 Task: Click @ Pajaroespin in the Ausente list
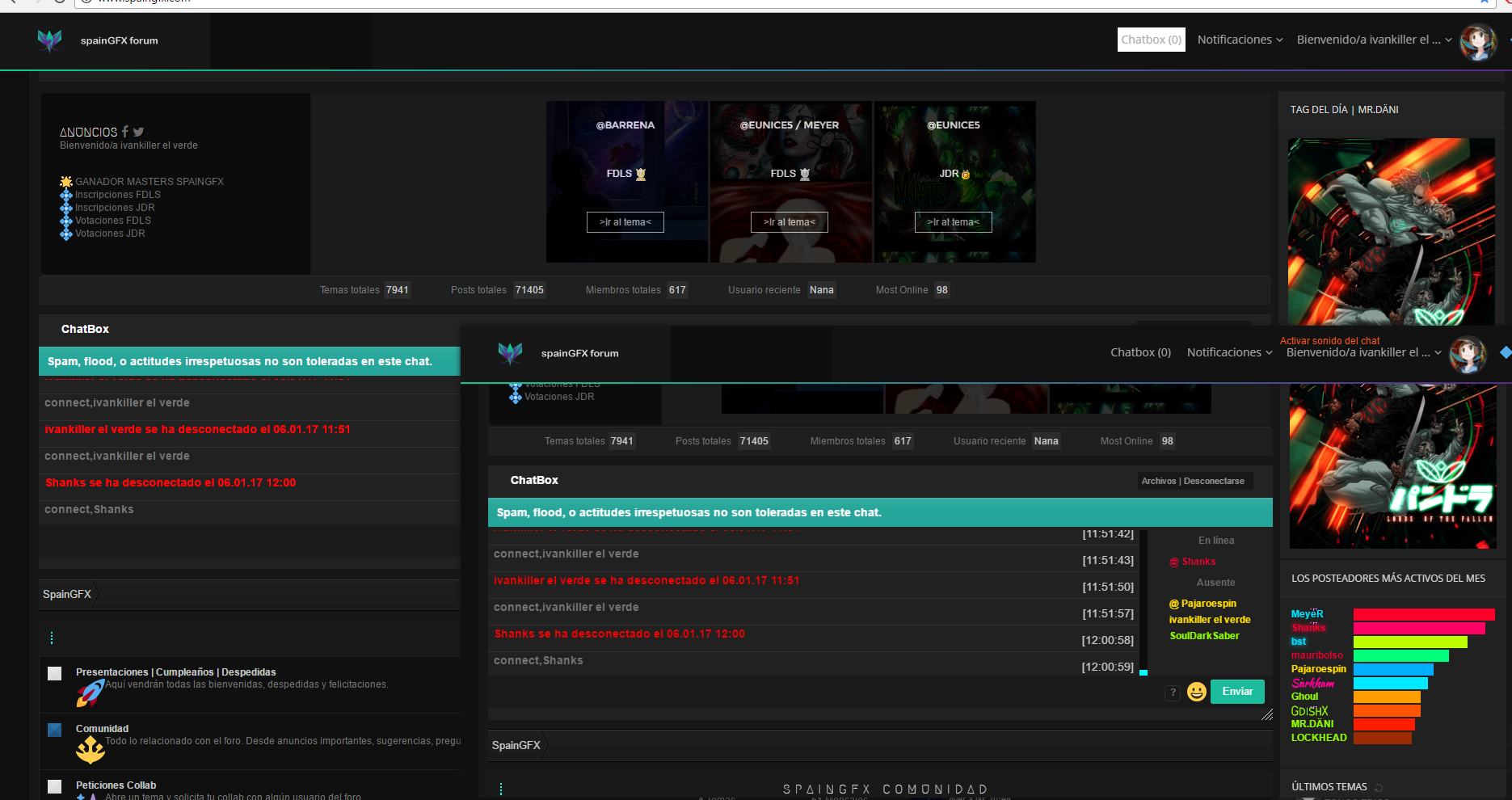coord(1202,604)
